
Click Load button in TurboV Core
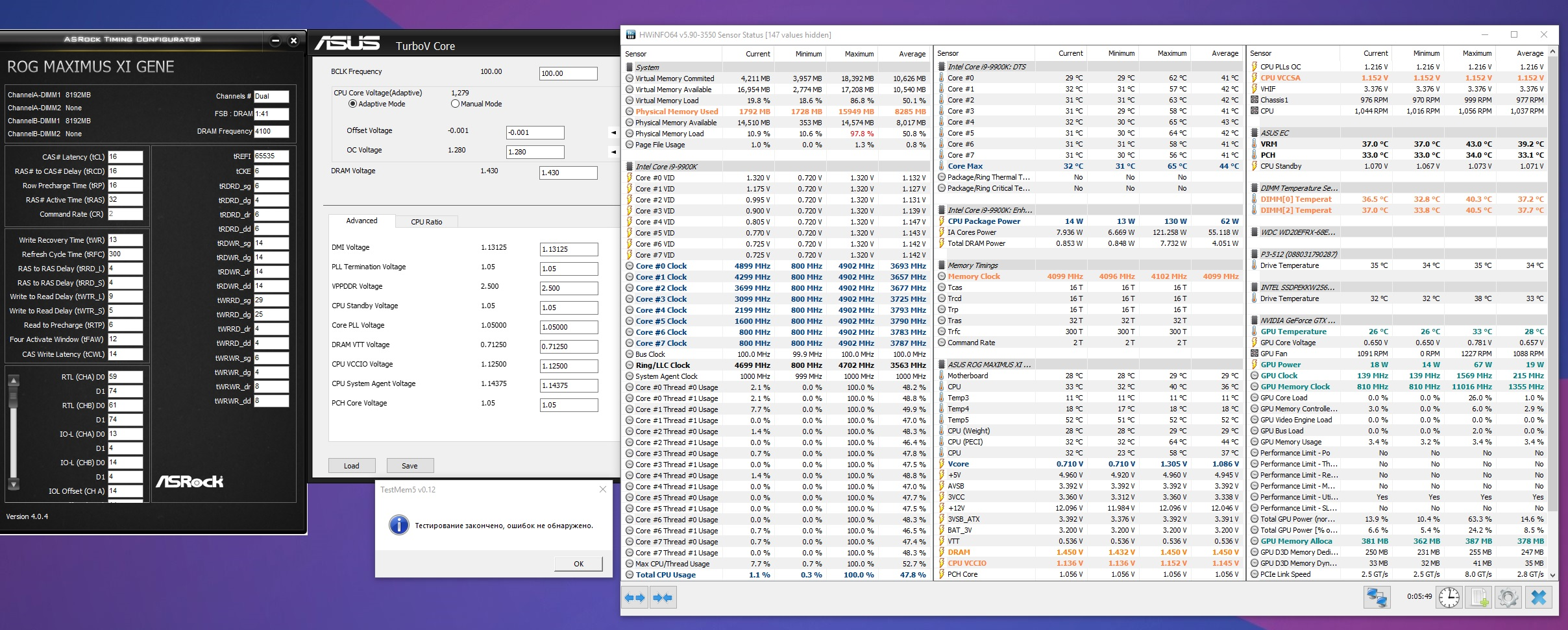coord(352,466)
